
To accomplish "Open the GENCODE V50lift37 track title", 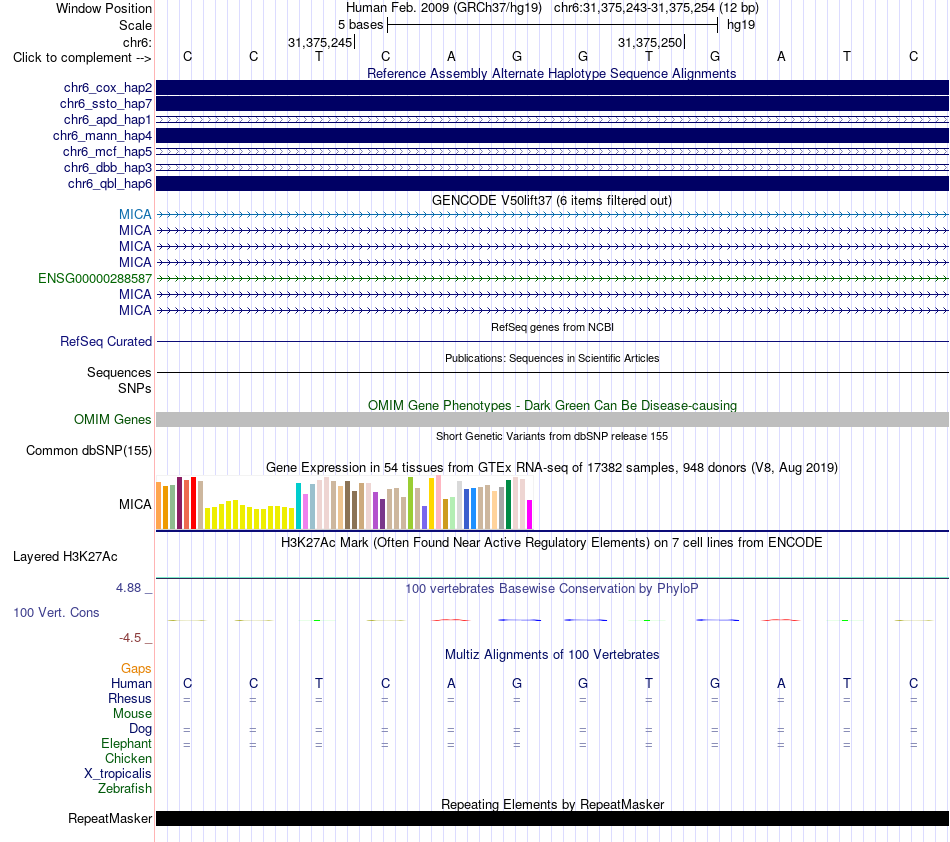I will coord(551,201).
